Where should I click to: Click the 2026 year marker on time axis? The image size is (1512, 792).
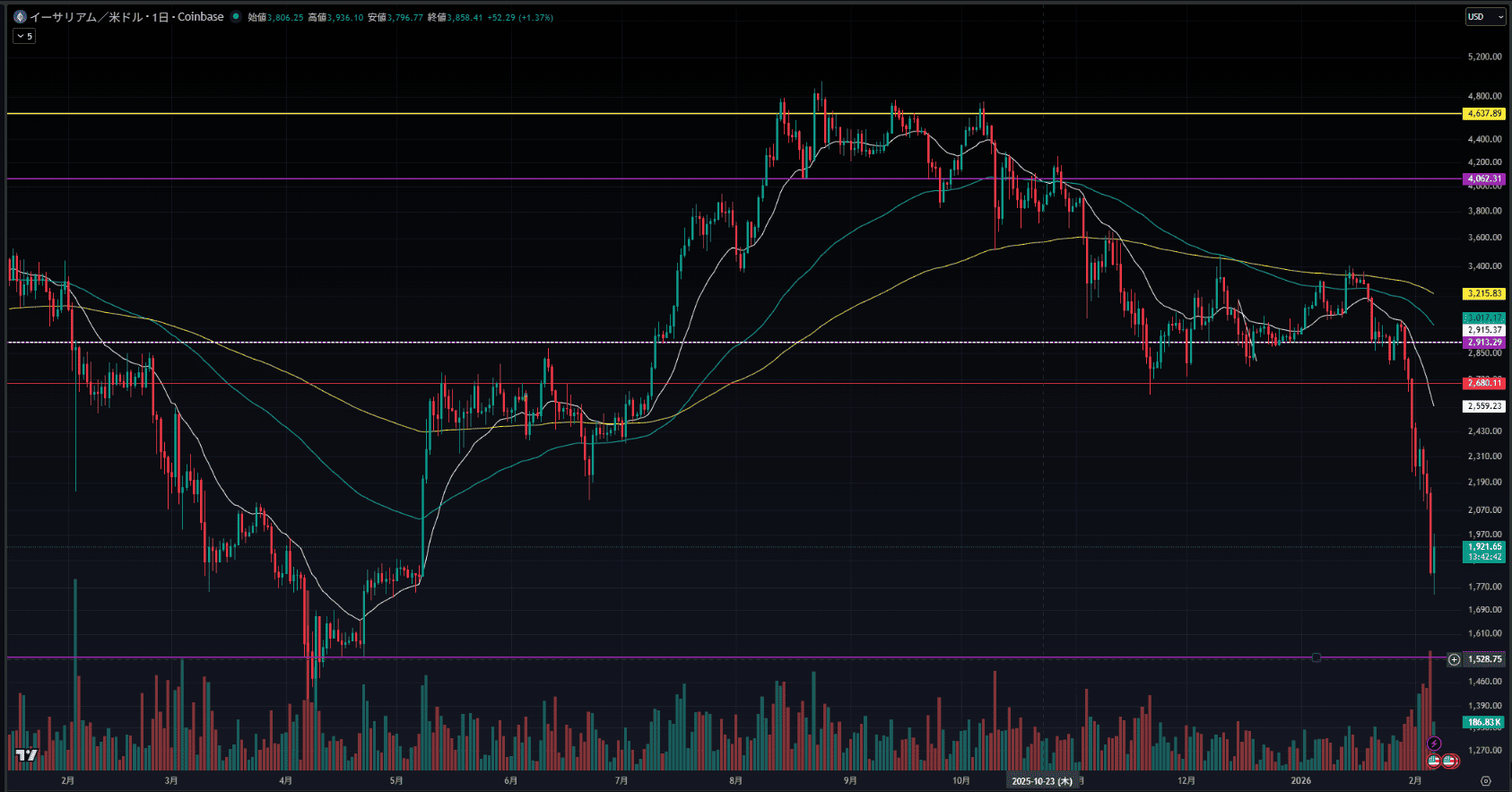1300,781
